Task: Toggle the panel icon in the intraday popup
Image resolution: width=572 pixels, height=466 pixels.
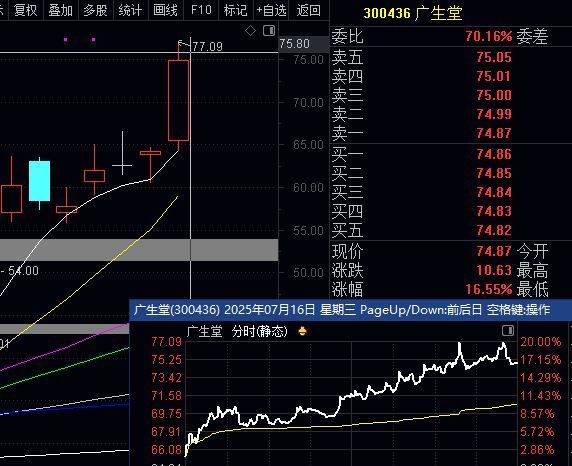Action: 508,331
